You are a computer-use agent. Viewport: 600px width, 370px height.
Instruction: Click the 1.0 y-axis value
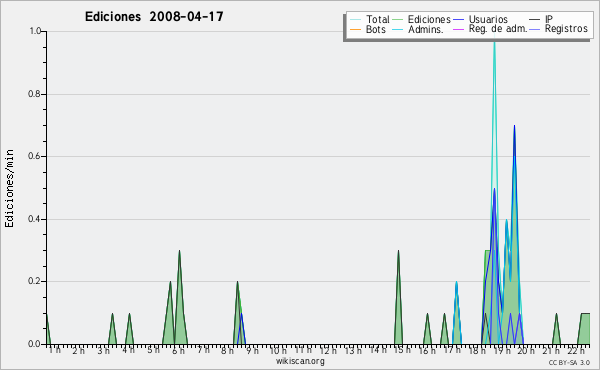pyautogui.click(x=35, y=31)
